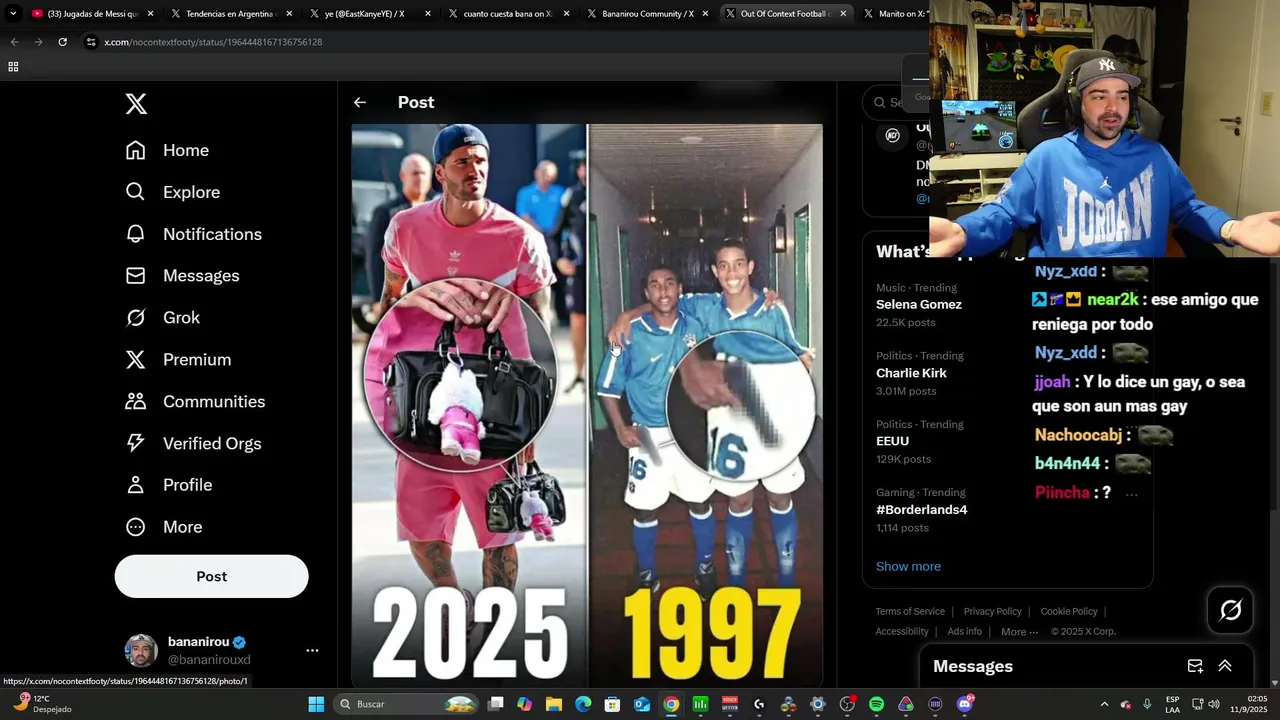The height and width of the screenshot is (720, 1280).
Task: Click the ESP LAA language indicator
Action: coord(1172,704)
